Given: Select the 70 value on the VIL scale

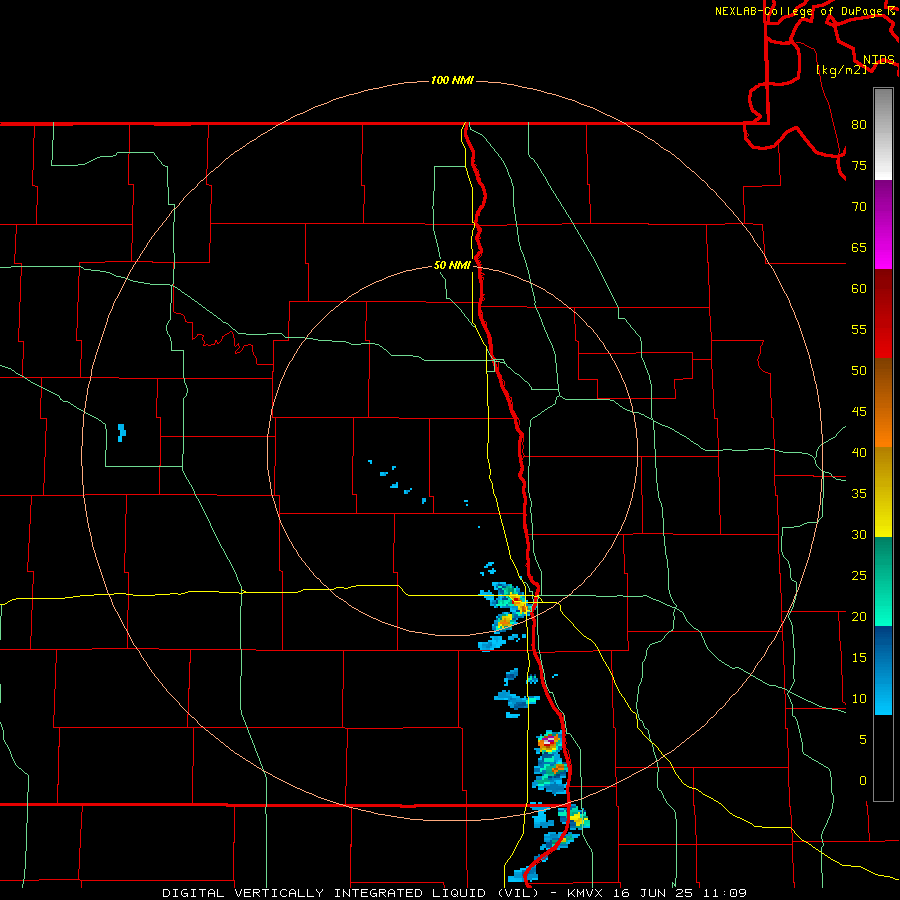Looking at the screenshot, I should click(x=859, y=207).
